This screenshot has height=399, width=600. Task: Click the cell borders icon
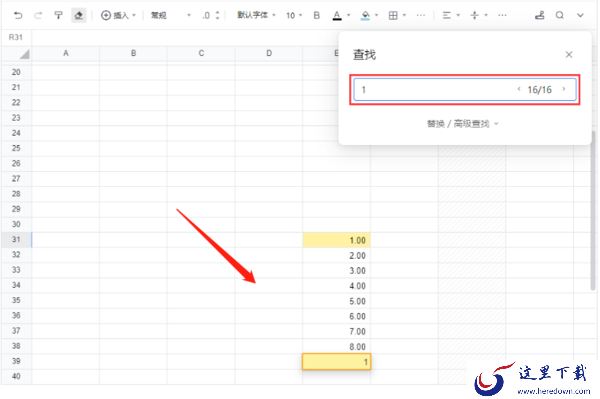point(393,15)
